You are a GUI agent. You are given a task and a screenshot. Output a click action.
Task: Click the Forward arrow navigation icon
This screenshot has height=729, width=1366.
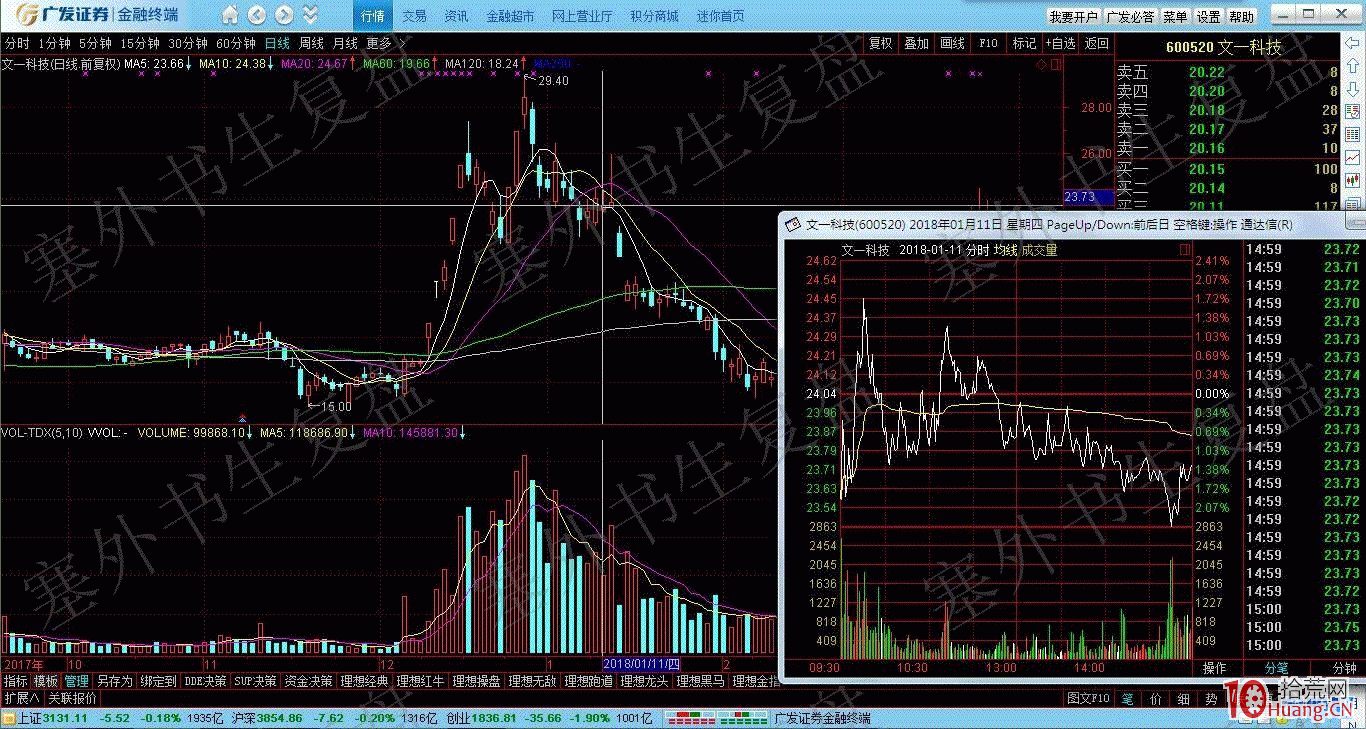284,15
